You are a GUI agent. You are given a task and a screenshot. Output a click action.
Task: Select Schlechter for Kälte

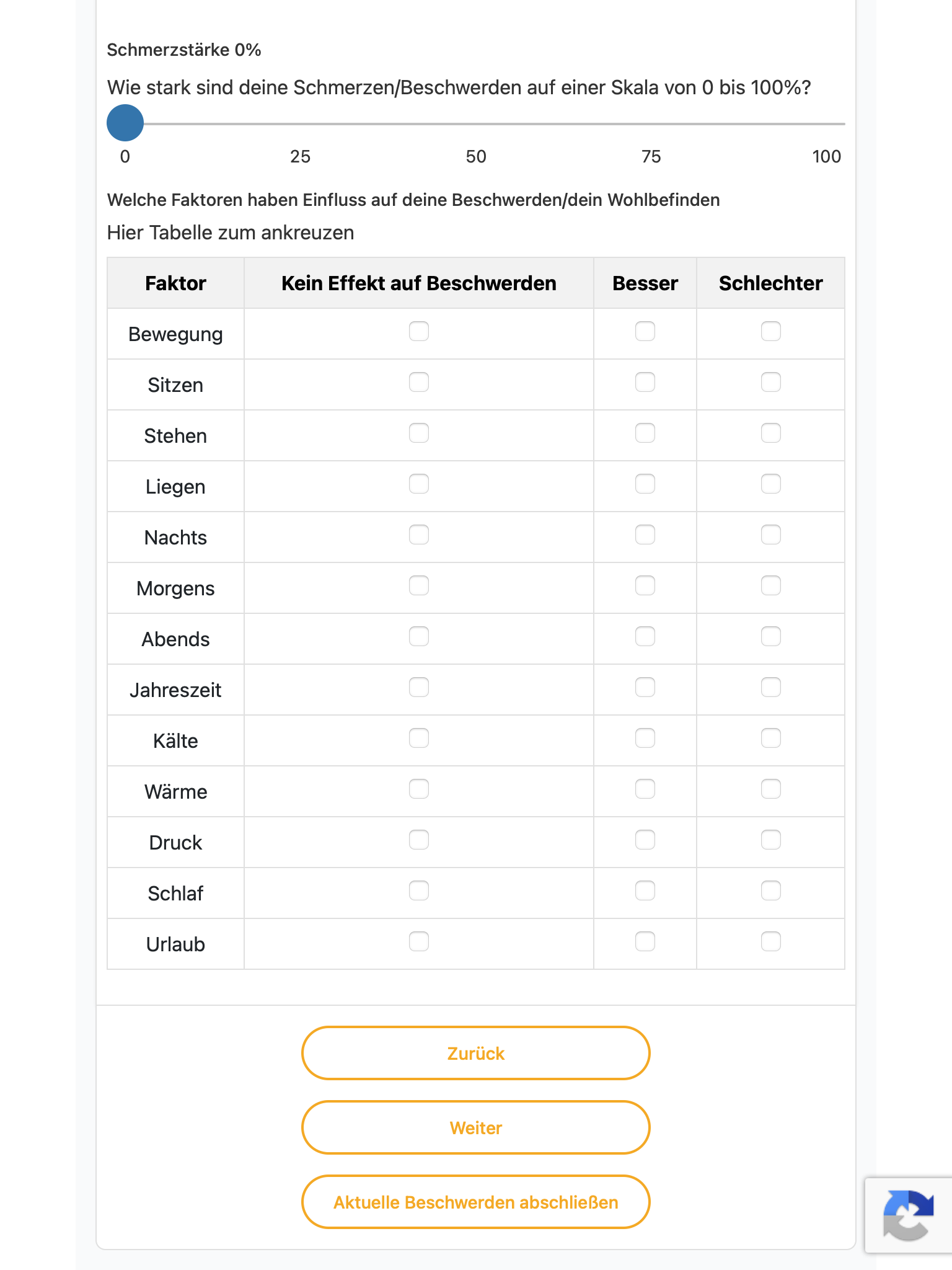(771, 738)
